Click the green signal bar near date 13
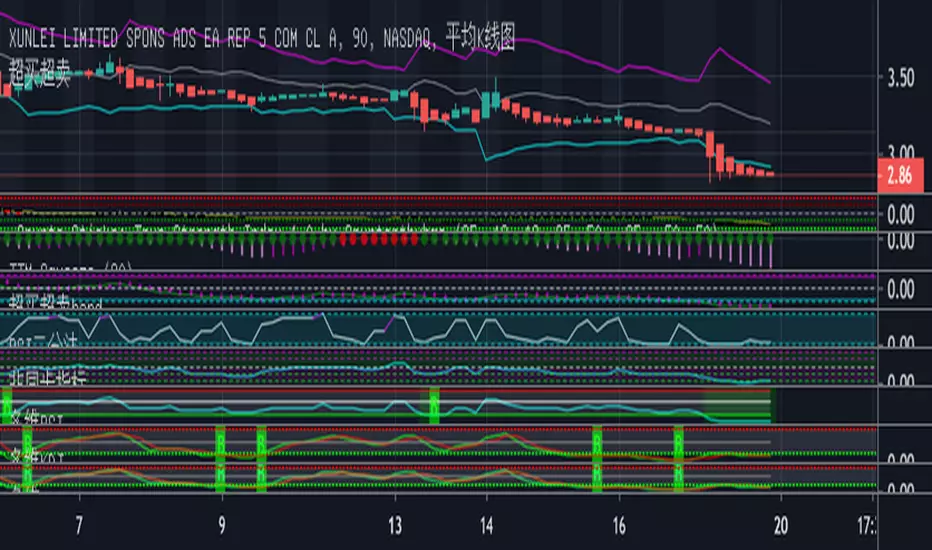932x550 pixels. [434, 405]
